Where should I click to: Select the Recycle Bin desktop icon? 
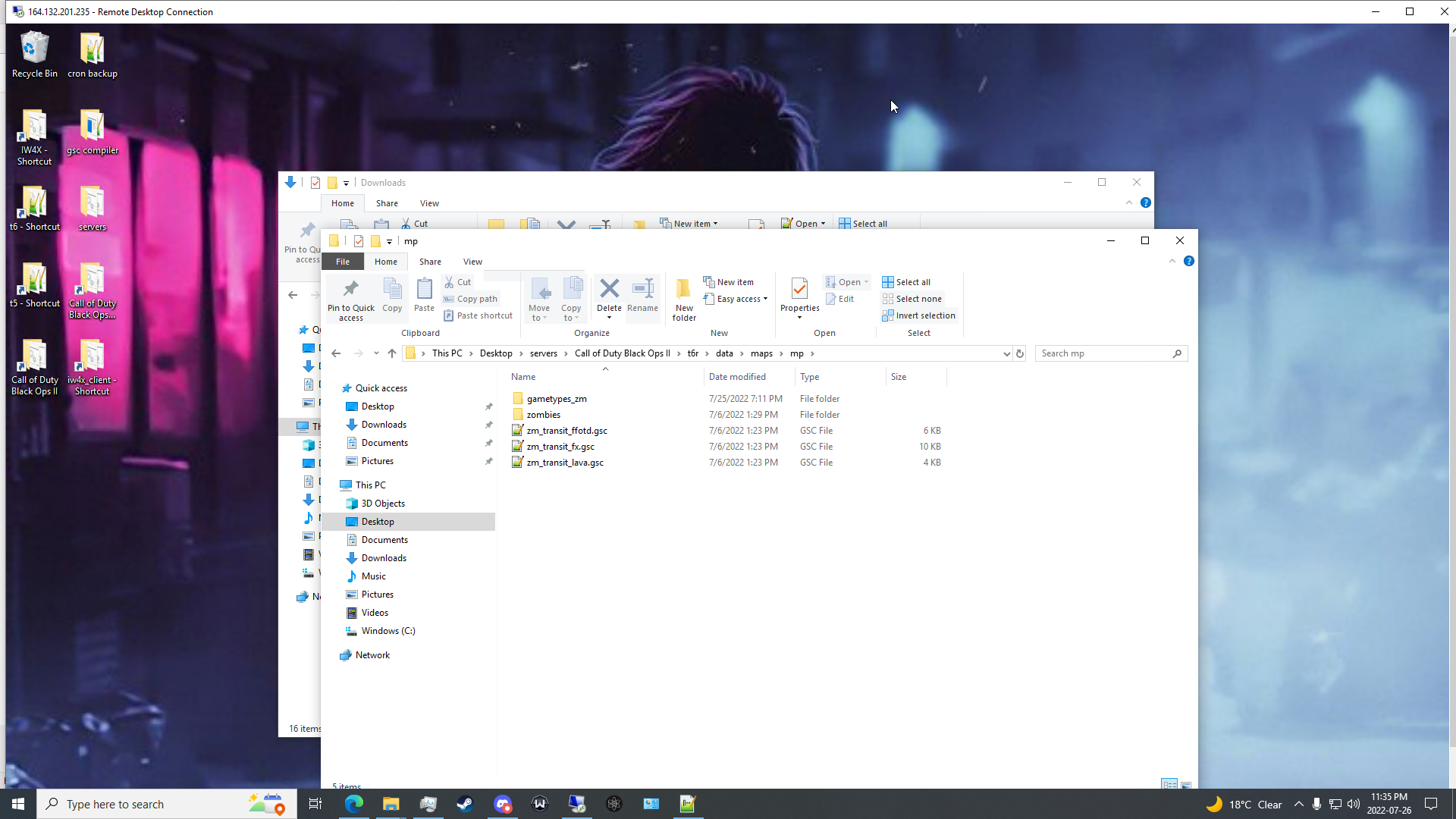[x=34, y=55]
